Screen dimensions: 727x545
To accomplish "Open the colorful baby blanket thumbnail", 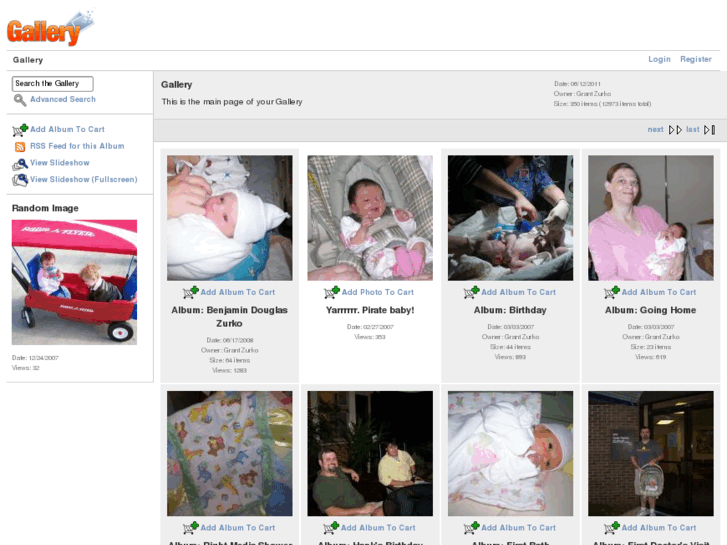I will click(230, 454).
